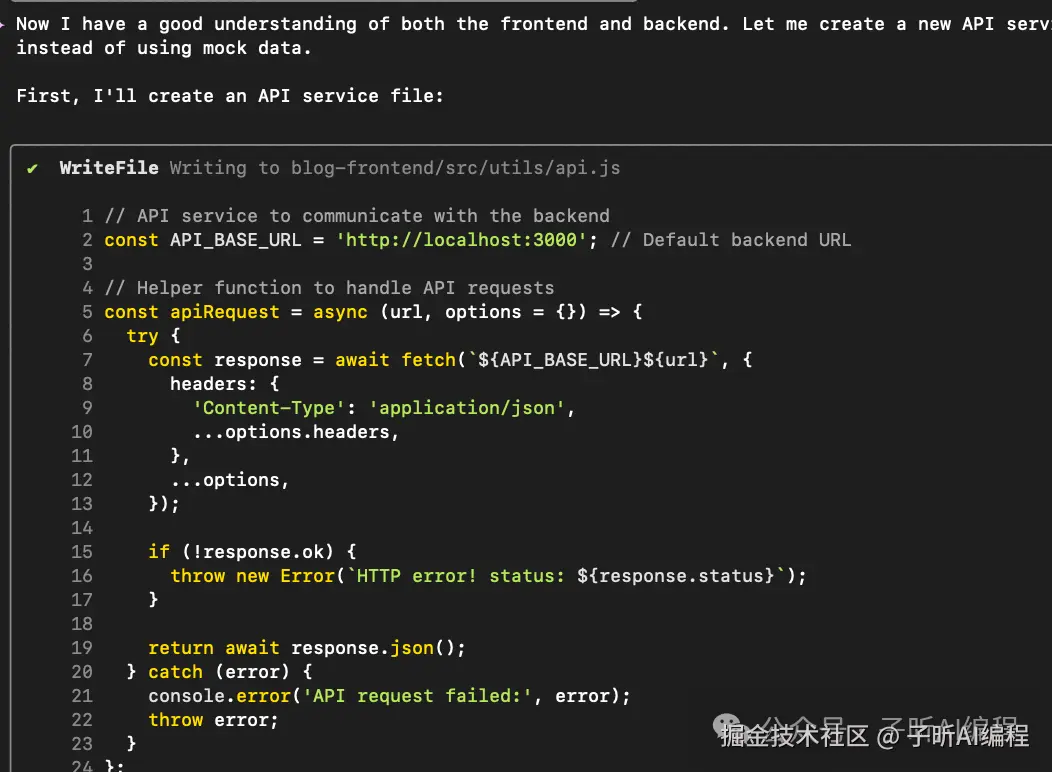Click line number 5 in the gutter
1052x772 pixels.
(87, 312)
